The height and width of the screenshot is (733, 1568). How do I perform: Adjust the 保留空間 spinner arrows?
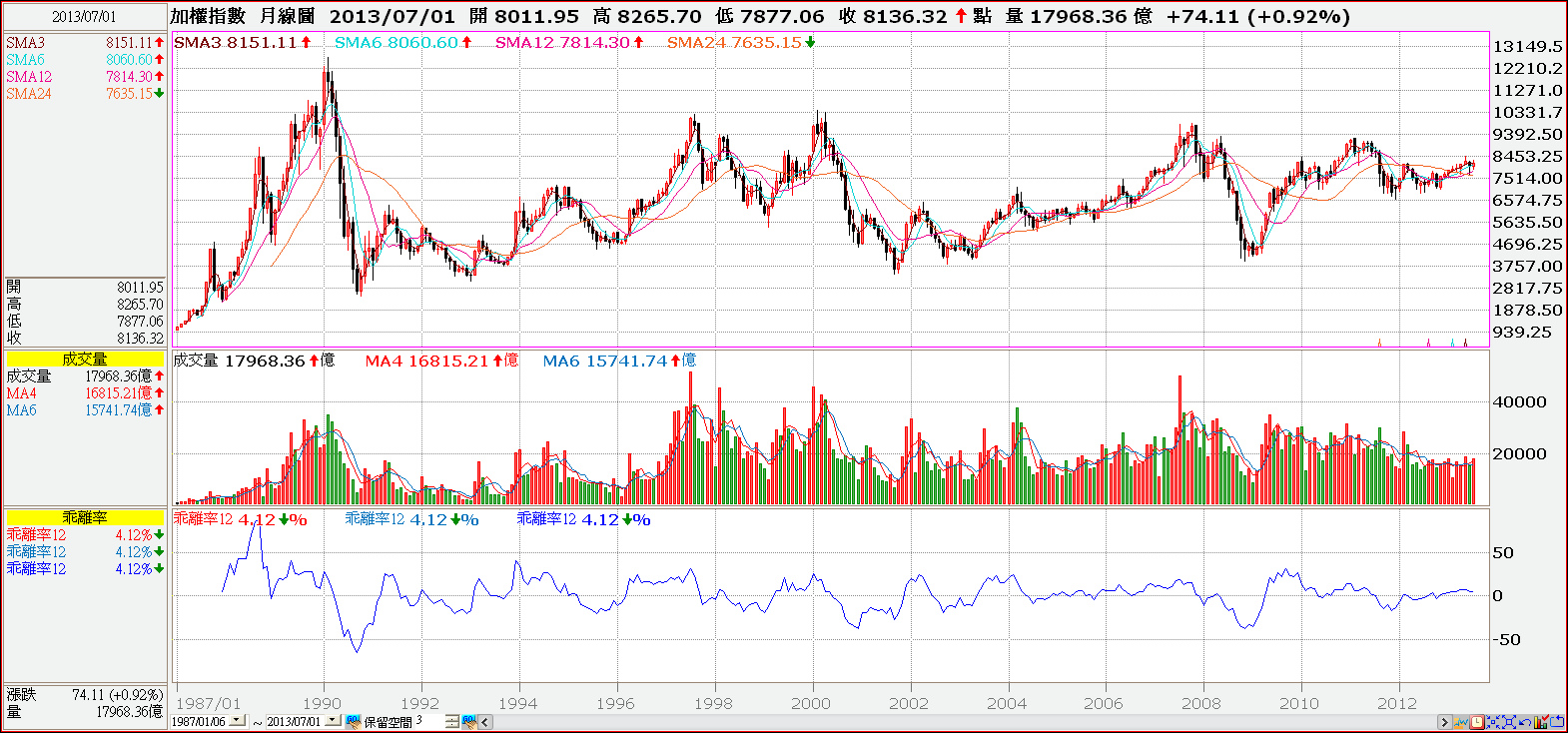pyautogui.click(x=451, y=721)
